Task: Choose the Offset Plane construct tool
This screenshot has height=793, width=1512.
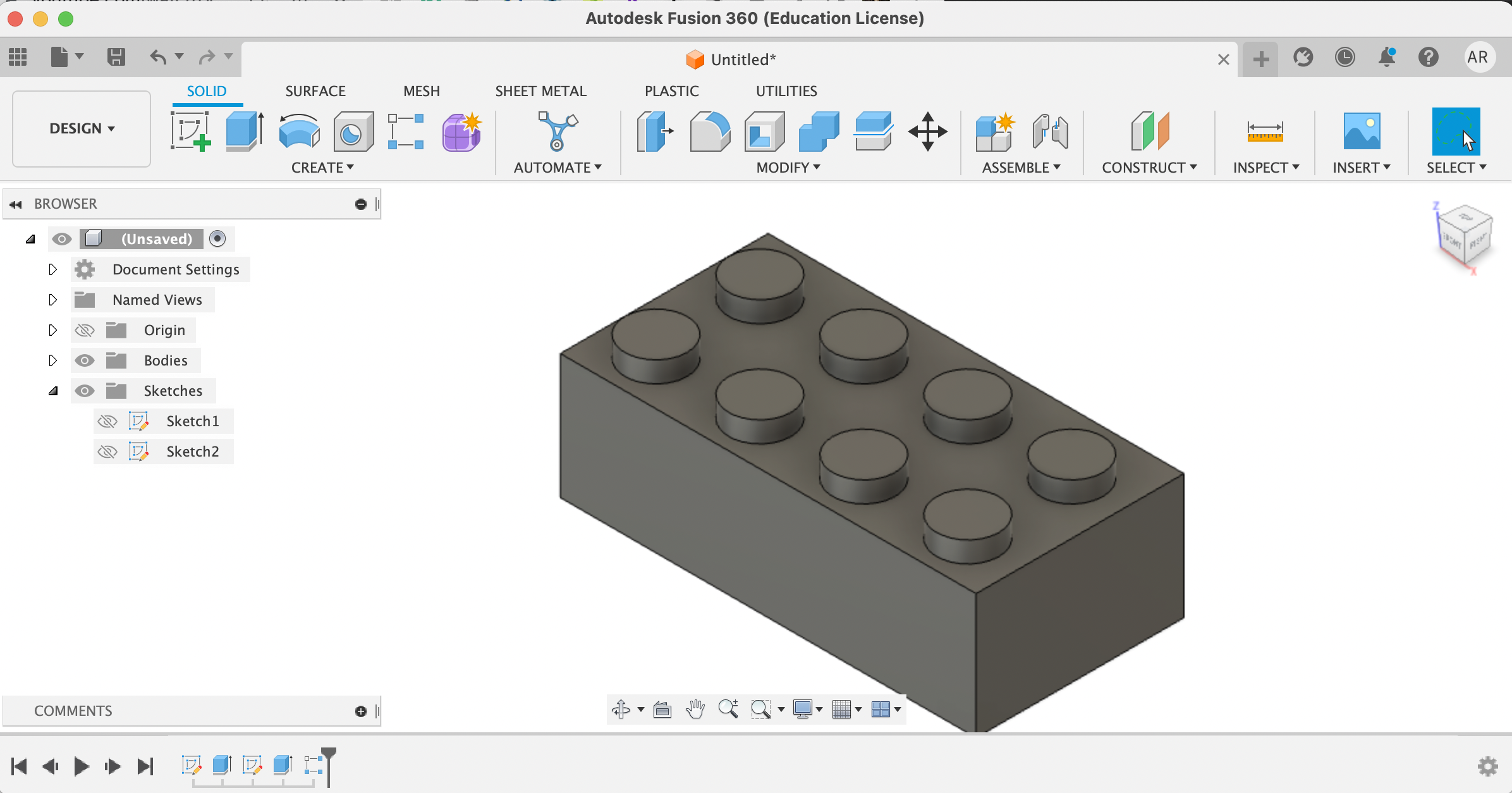Action: (1150, 131)
